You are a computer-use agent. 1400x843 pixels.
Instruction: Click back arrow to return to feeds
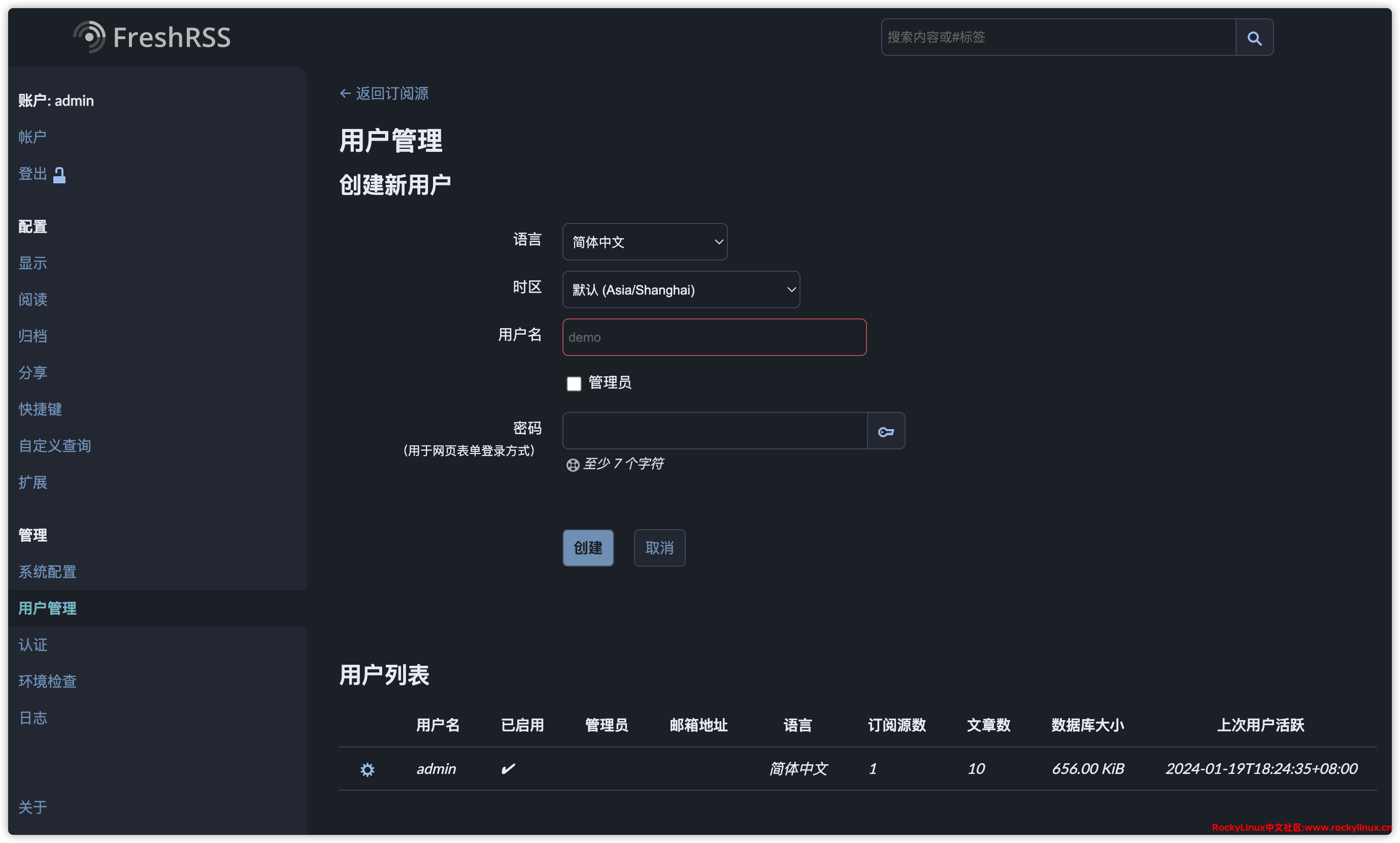(x=345, y=94)
